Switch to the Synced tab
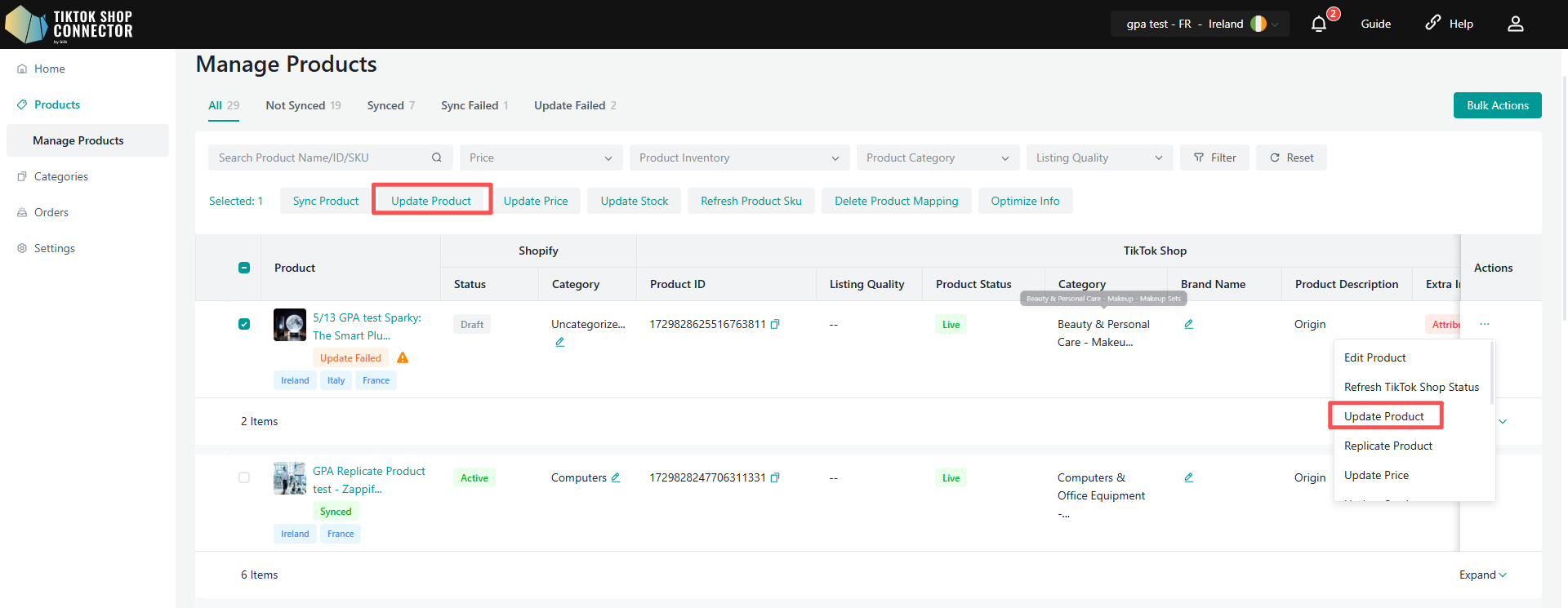The width and height of the screenshot is (1568, 608). (391, 106)
